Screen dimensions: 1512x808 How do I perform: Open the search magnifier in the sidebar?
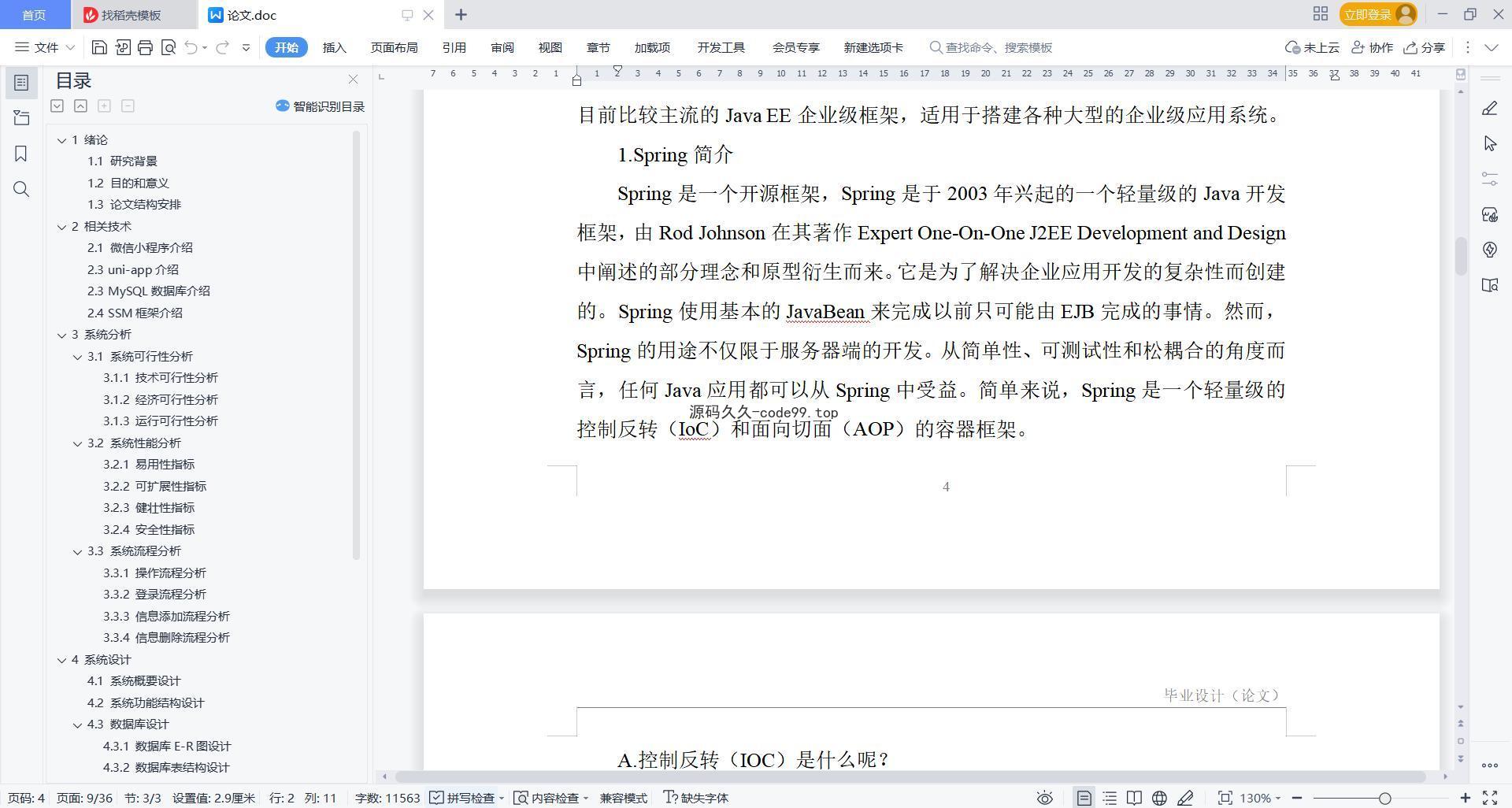21,189
